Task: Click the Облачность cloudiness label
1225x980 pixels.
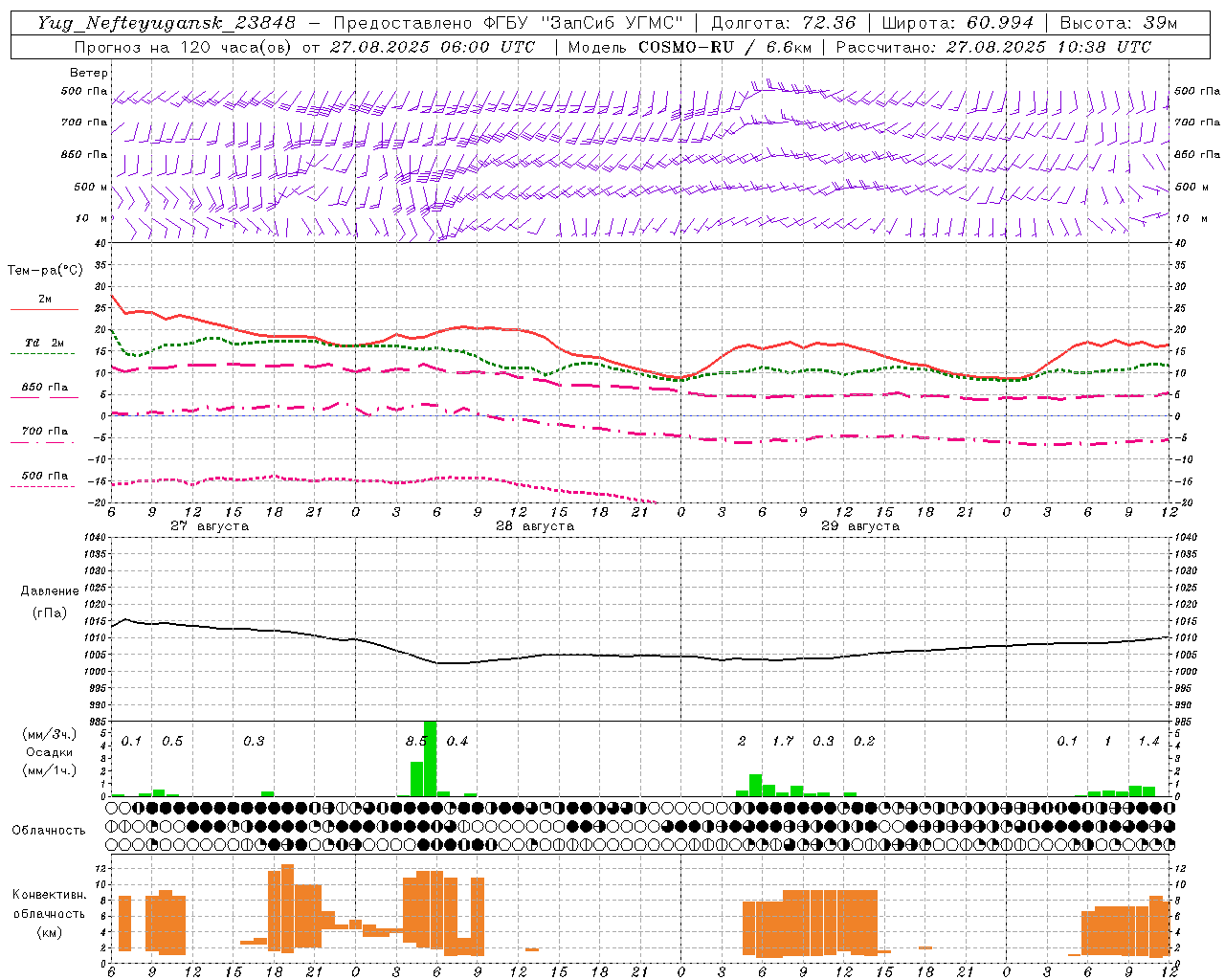Action: (49, 830)
